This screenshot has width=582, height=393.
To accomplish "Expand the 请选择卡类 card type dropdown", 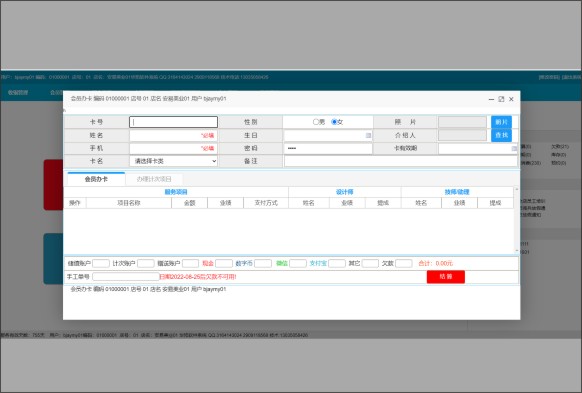I will coord(173,161).
